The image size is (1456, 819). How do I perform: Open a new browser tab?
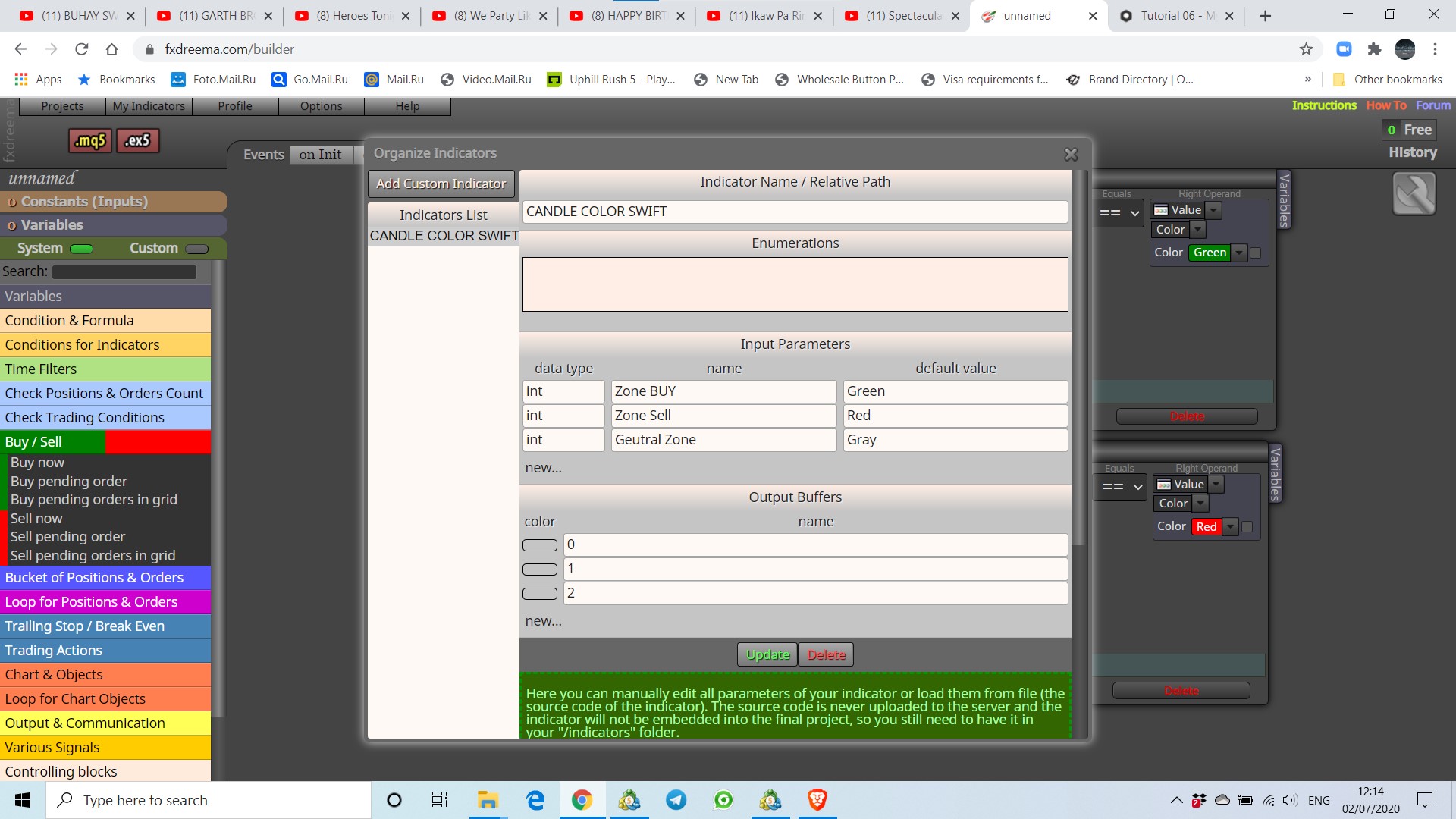pos(1265,16)
